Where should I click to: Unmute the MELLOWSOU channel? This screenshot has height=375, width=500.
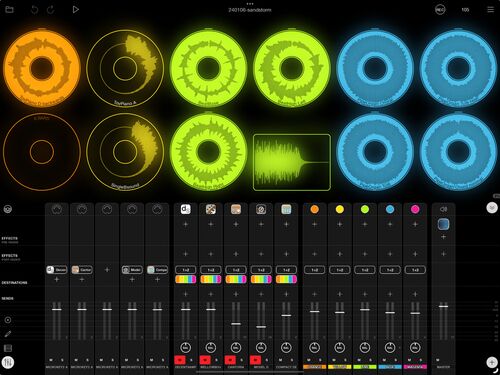[x=205, y=360]
